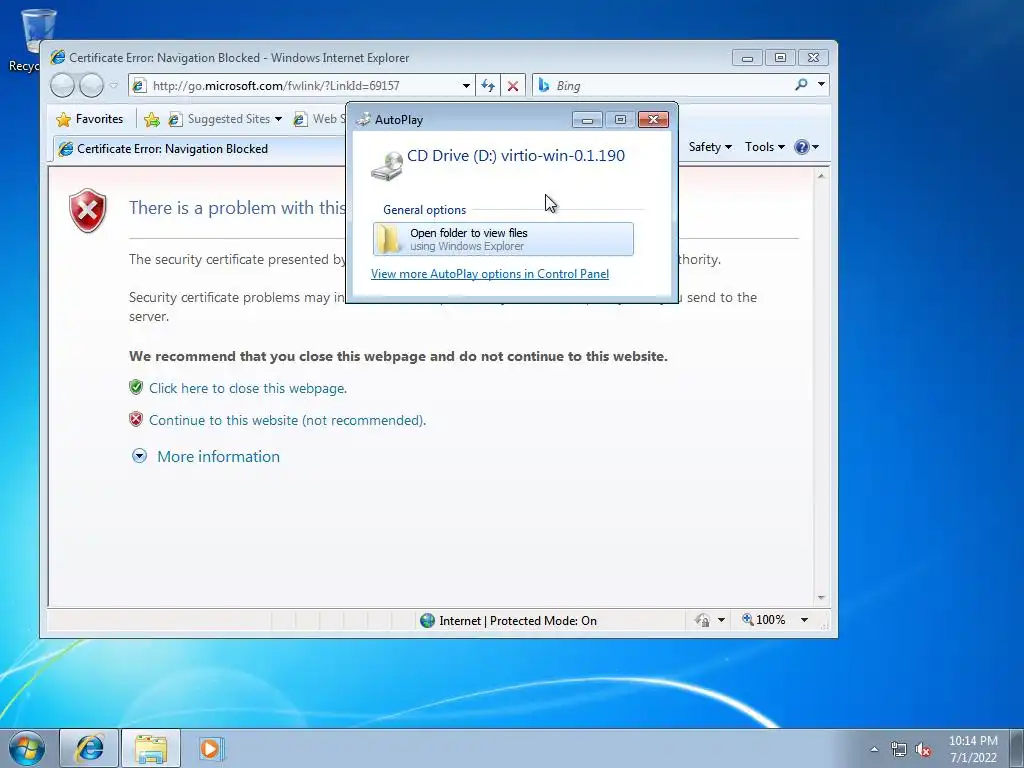Viewport: 1024px width, 768px height.
Task: Click in the Bing search box
Action: [x=663, y=86]
